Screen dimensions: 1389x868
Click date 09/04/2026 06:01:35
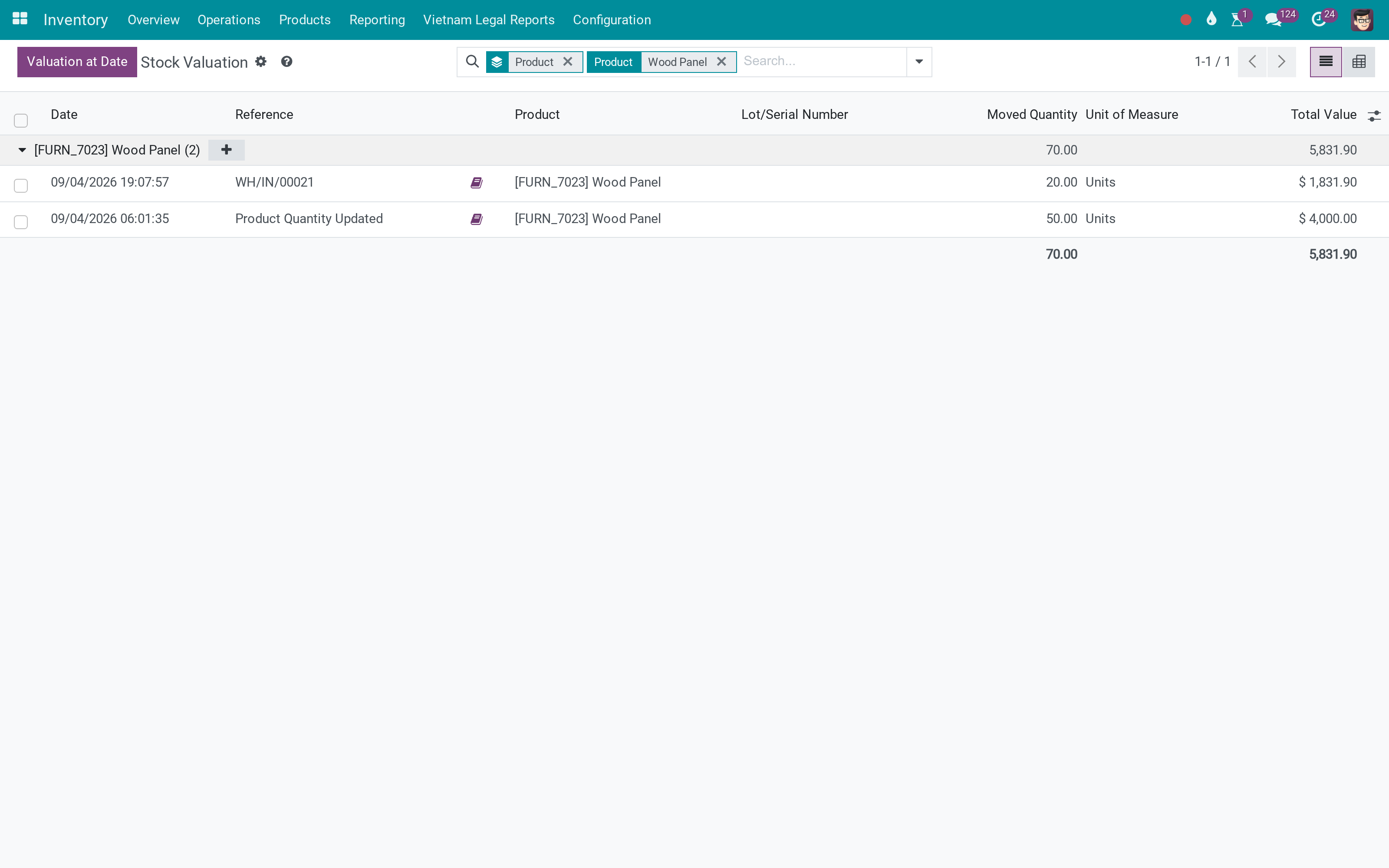click(x=110, y=219)
